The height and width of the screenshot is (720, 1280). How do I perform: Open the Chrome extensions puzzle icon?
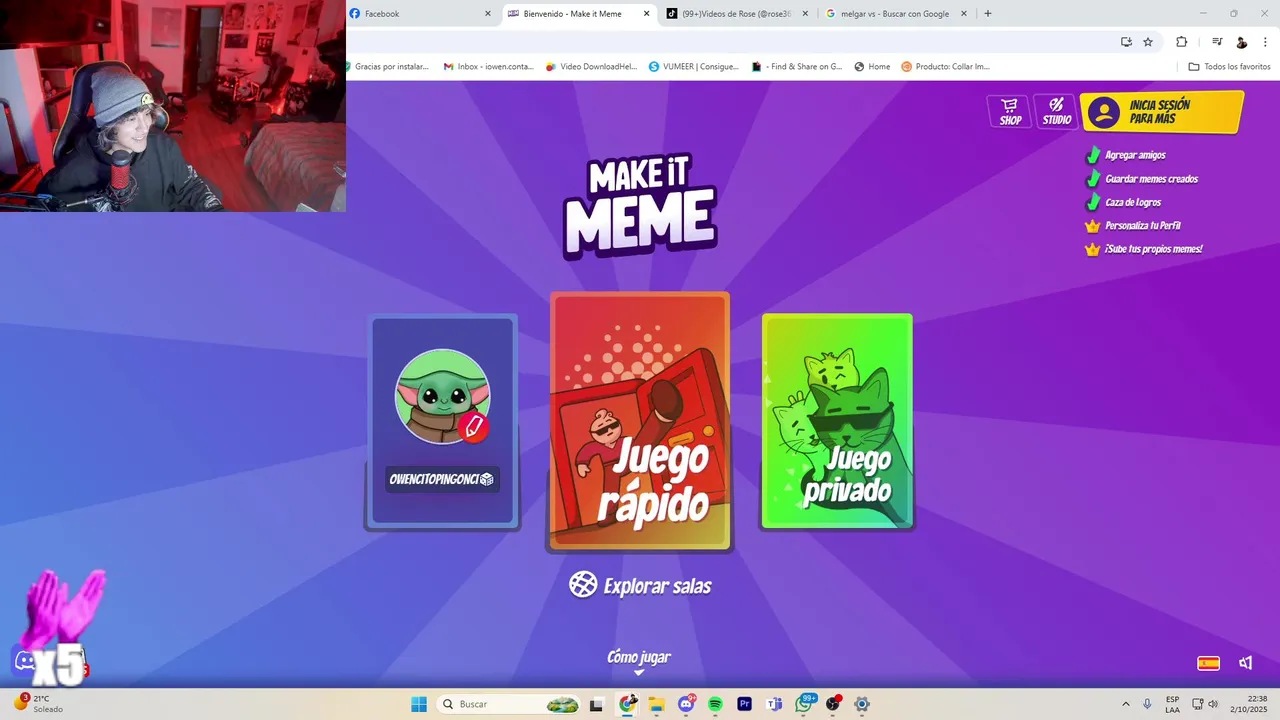(1181, 42)
